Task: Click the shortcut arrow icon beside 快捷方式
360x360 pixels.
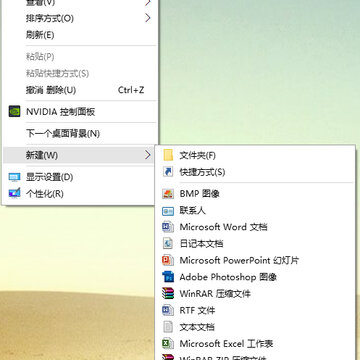Action: pyautogui.click(x=168, y=172)
